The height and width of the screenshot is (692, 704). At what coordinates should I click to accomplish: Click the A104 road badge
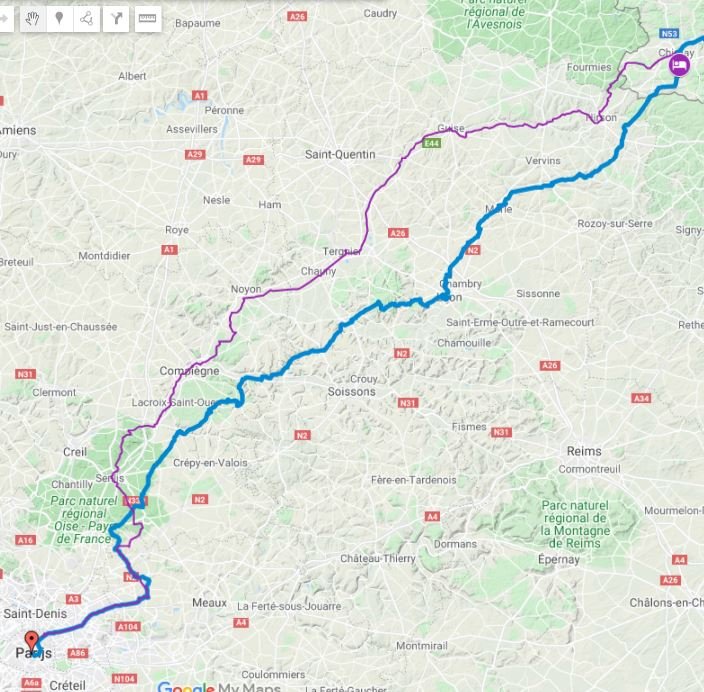(x=128, y=626)
